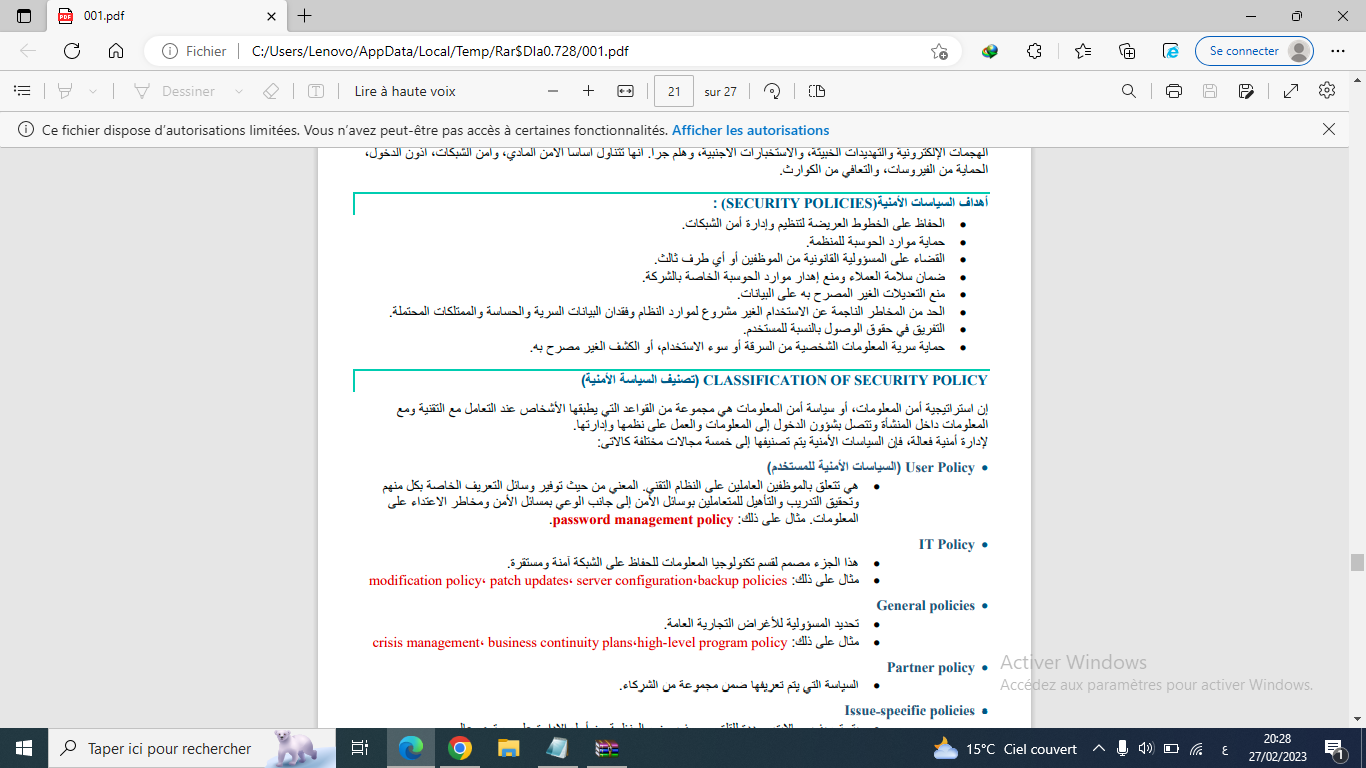Open WinRAR from the taskbar

[607, 748]
